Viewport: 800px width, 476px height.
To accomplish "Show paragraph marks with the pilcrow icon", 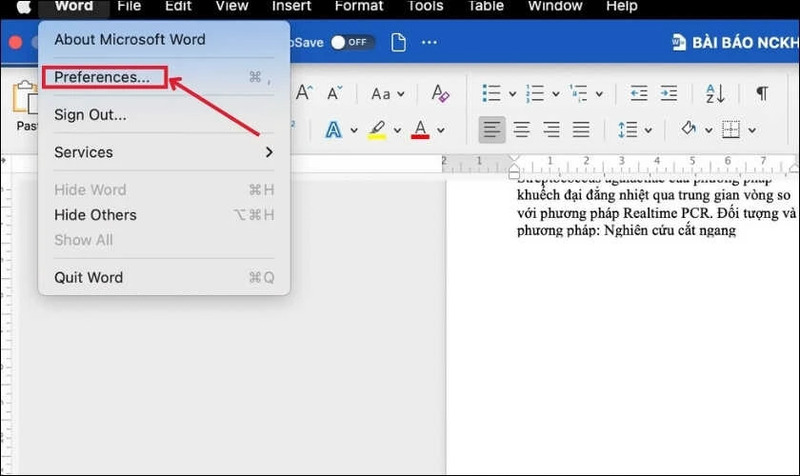I will (x=762, y=93).
